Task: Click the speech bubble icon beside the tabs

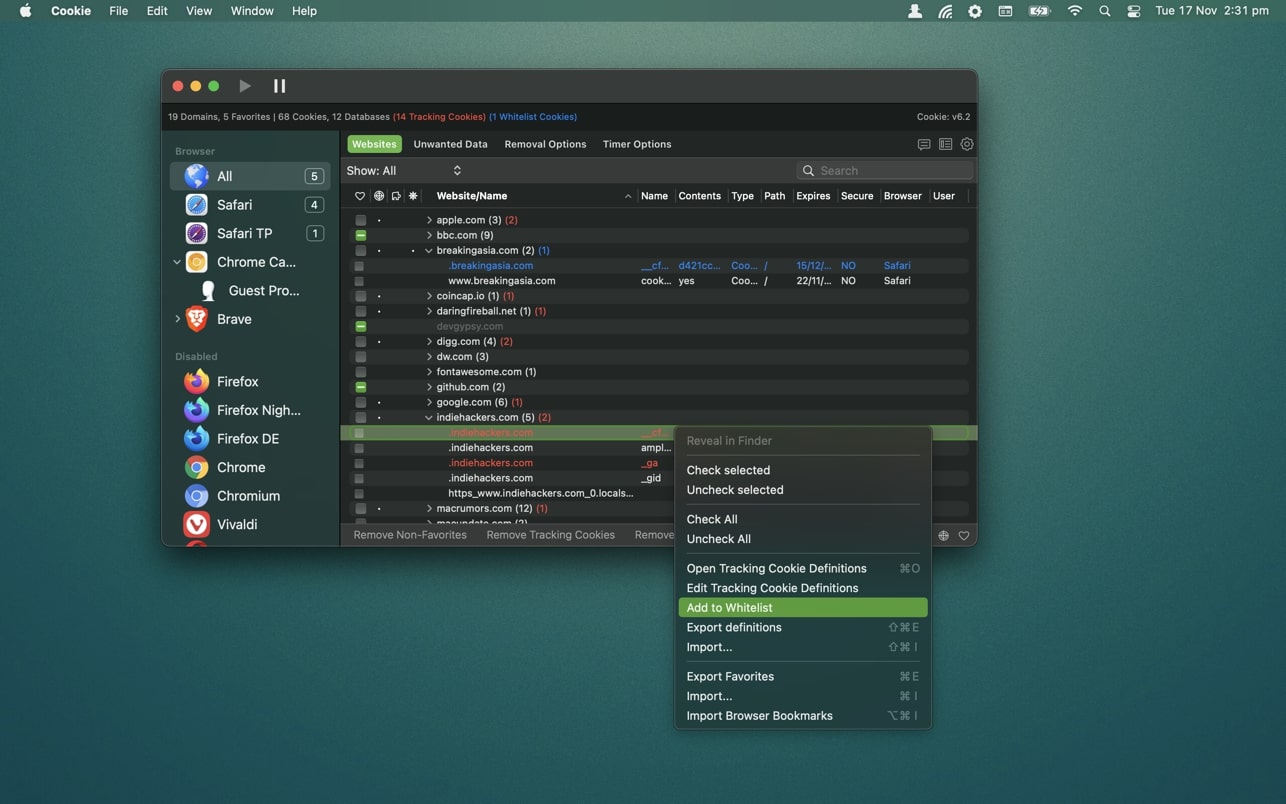Action: coord(923,144)
